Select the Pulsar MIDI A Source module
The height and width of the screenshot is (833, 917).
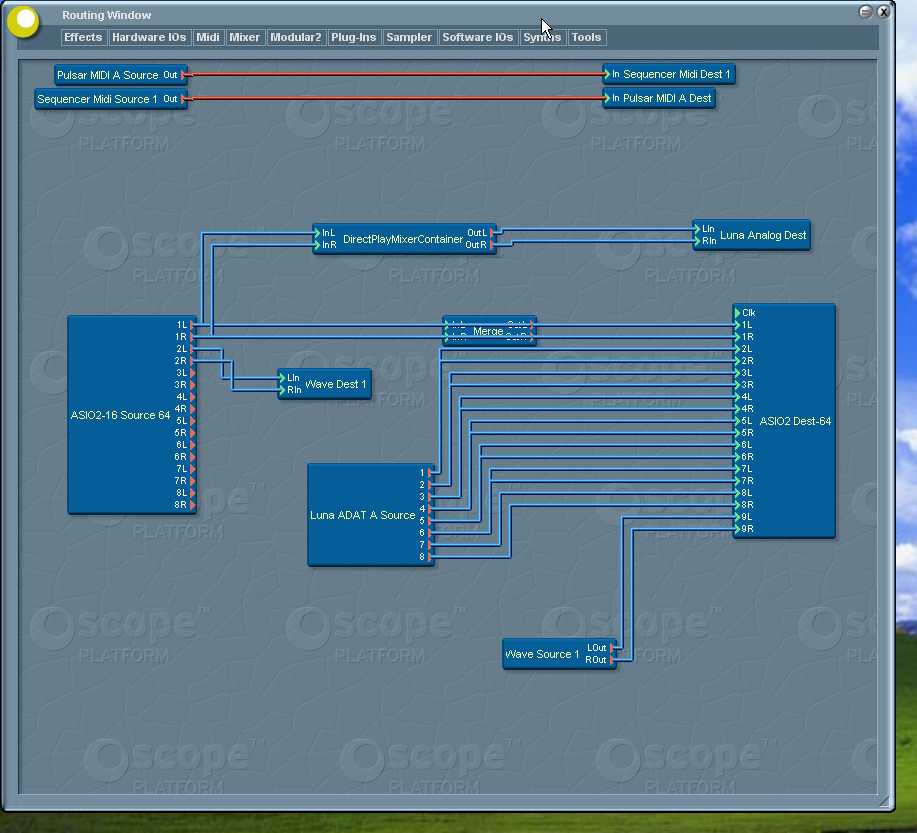point(121,75)
